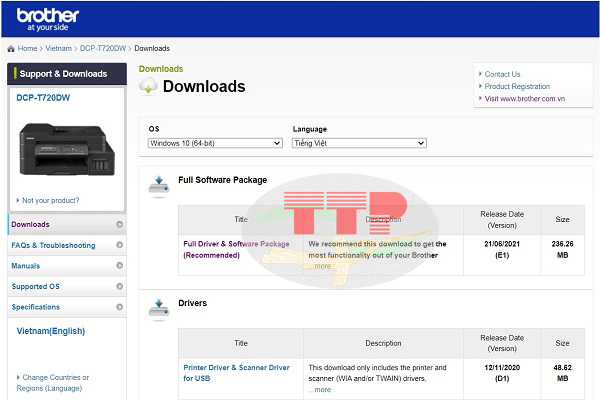Click the arrow icon next to Downloads in the sidebar
600x400 pixels.
[119, 224]
